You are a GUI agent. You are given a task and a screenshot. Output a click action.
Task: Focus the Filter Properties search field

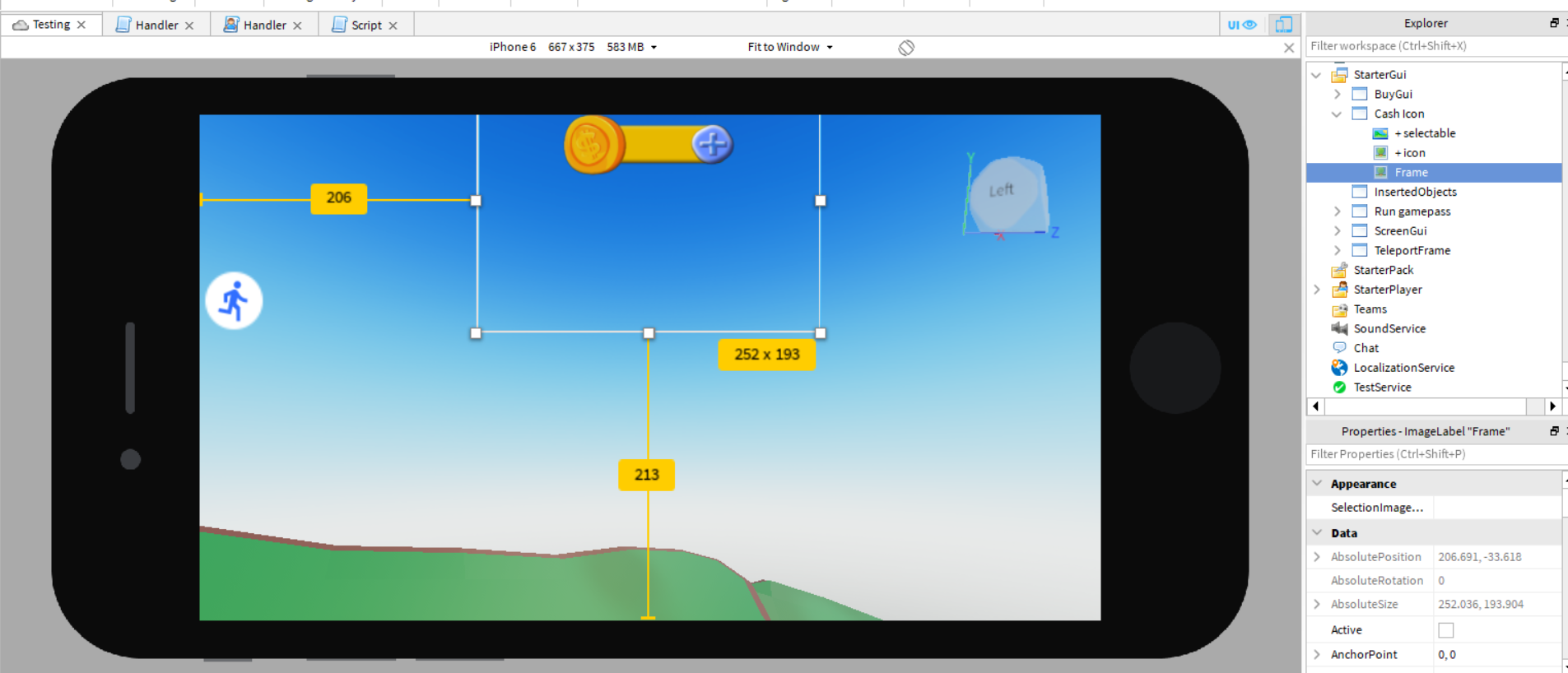click(1435, 454)
